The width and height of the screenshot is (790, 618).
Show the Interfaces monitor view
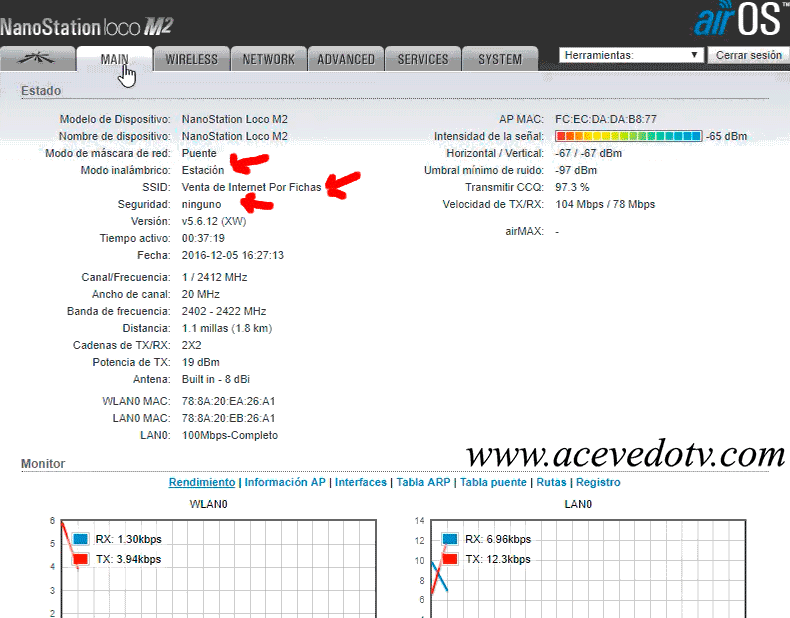click(x=361, y=482)
